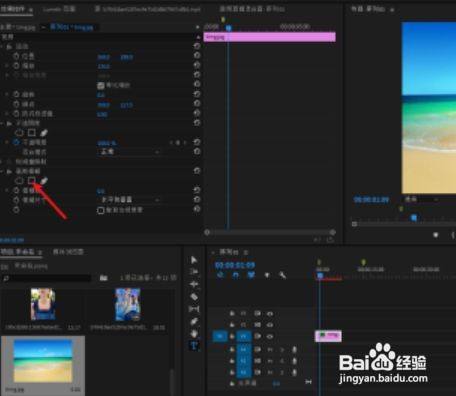Mute audio track A1

pos(270,349)
